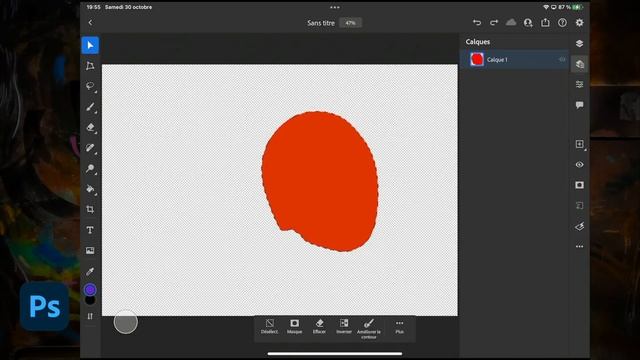Open the Plus more selection options
The height and width of the screenshot is (360, 640).
pos(400,327)
